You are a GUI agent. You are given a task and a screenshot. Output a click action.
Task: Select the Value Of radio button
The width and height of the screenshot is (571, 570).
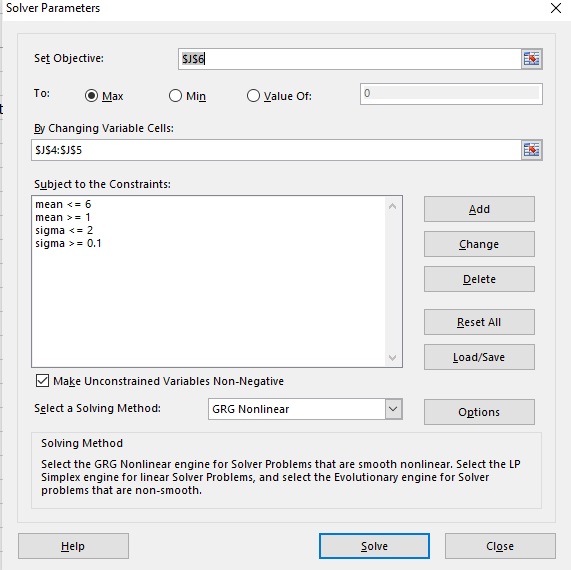click(253, 96)
